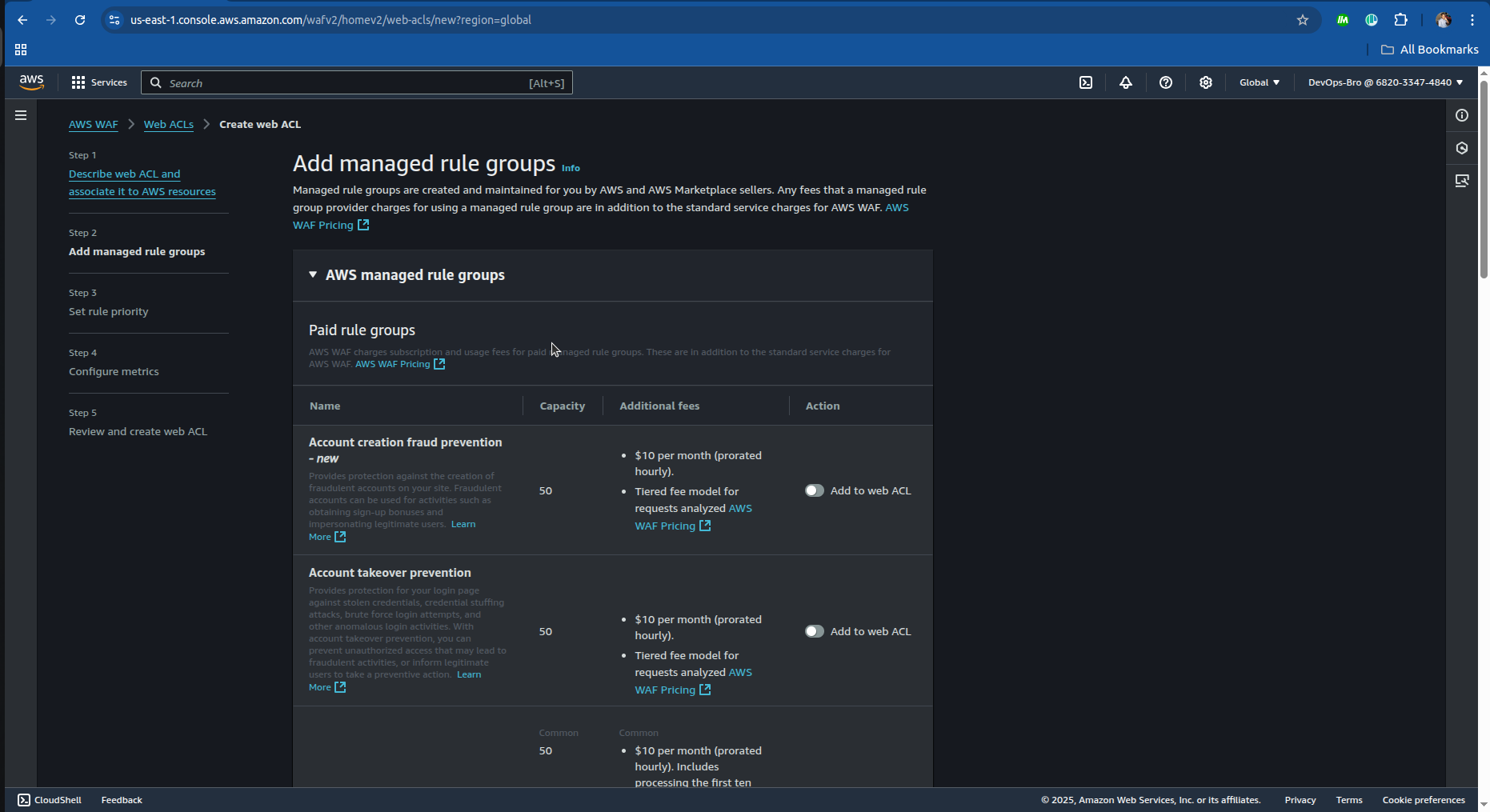Open Feedback in the footer
1490x812 pixels.
(x=122, y=800)
